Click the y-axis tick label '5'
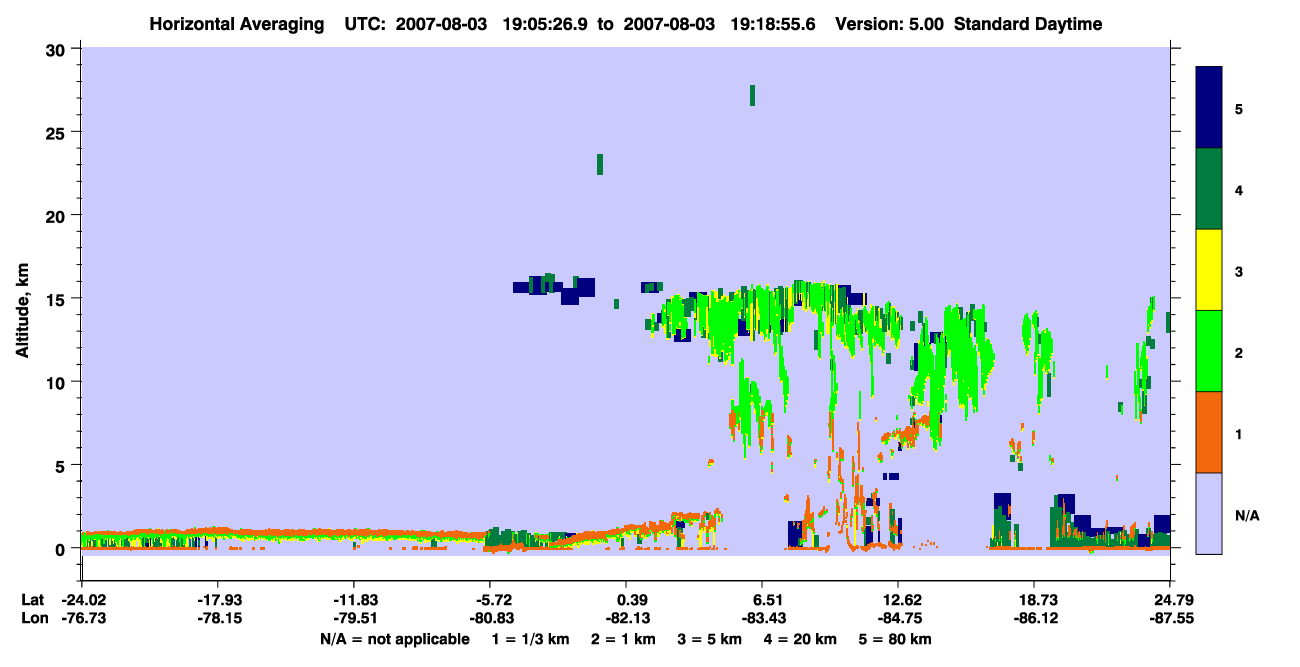Image resolution: width=1300 pixels, height=667 pixels. (x=62, y=465)
